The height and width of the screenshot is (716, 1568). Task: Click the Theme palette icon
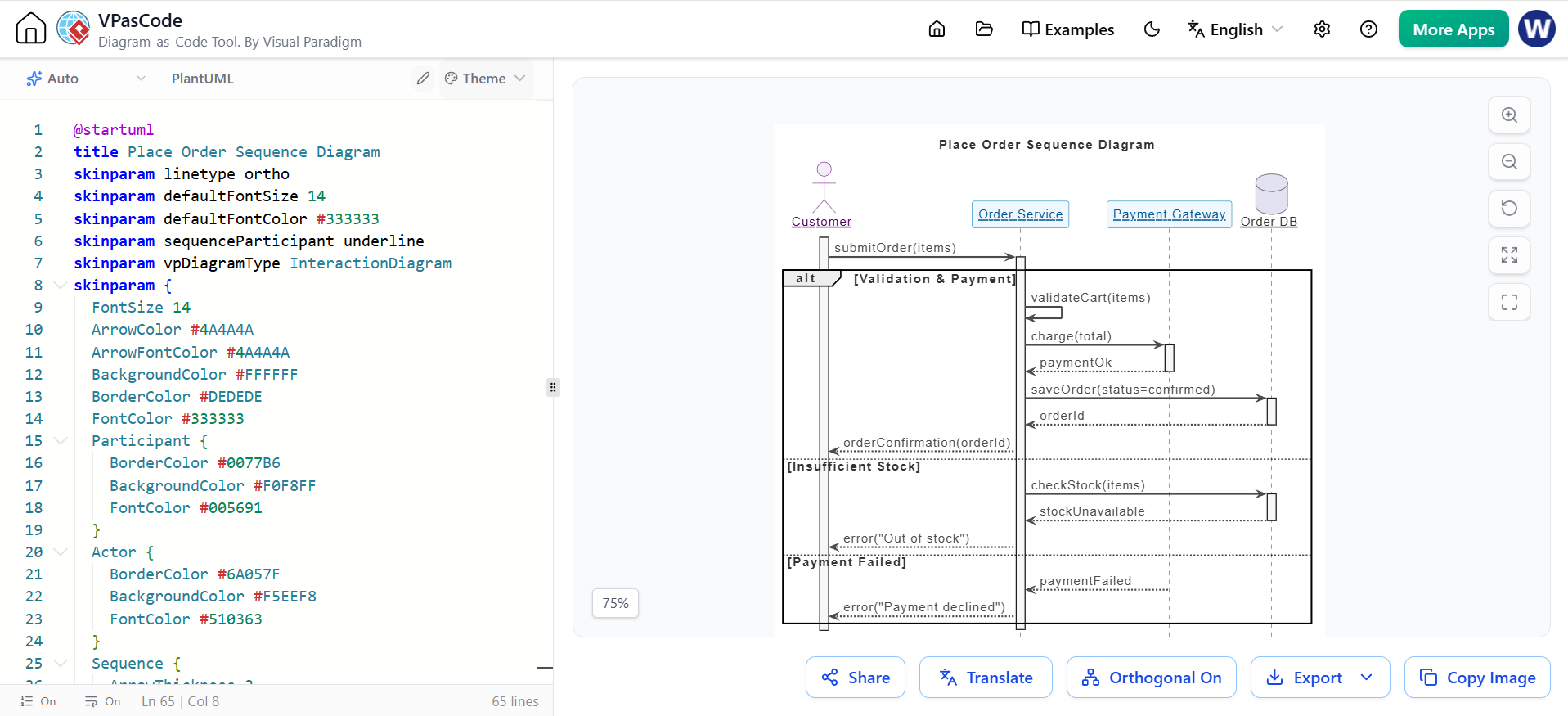click(451, 79)
